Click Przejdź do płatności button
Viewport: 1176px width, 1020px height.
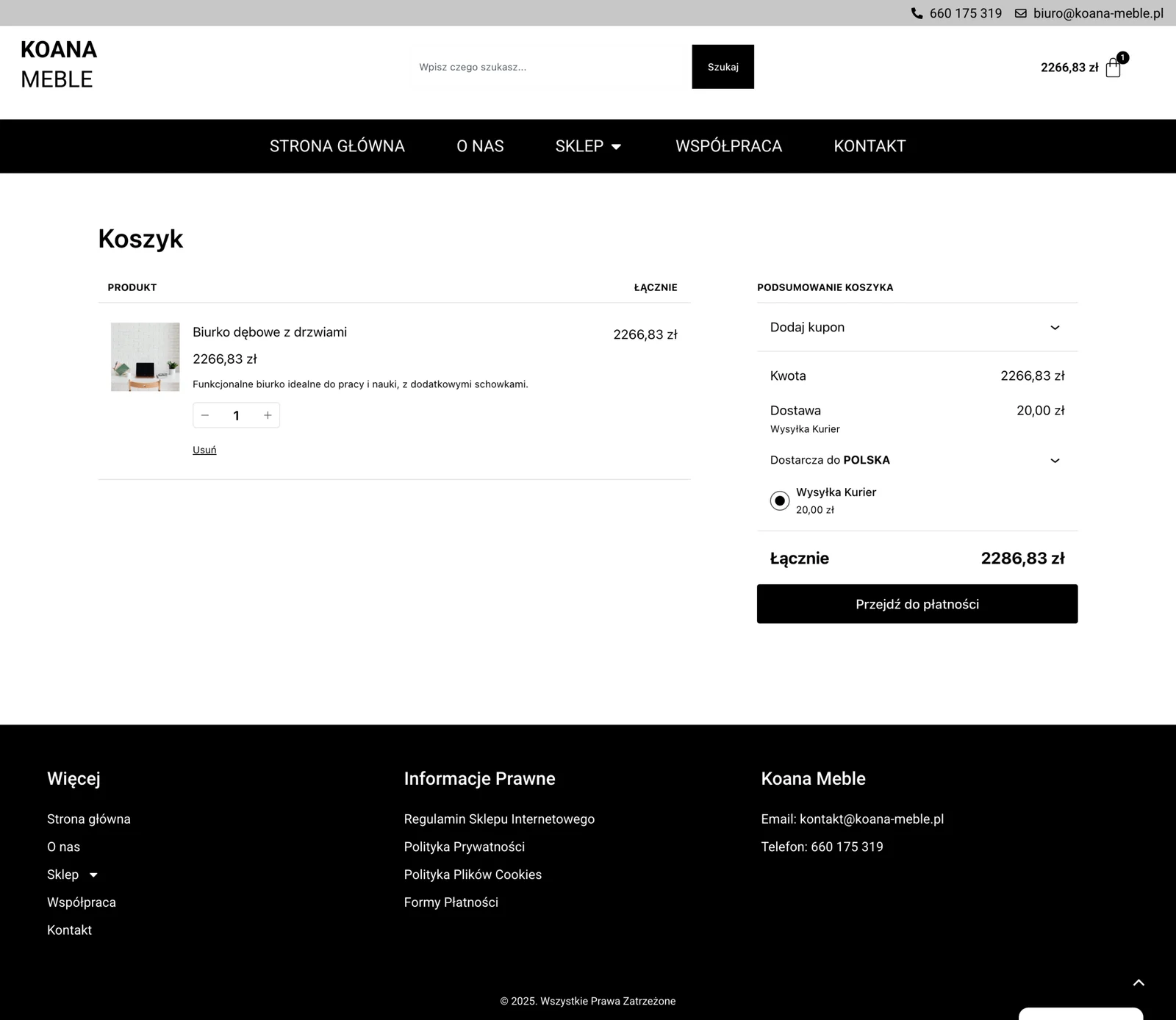917,604
